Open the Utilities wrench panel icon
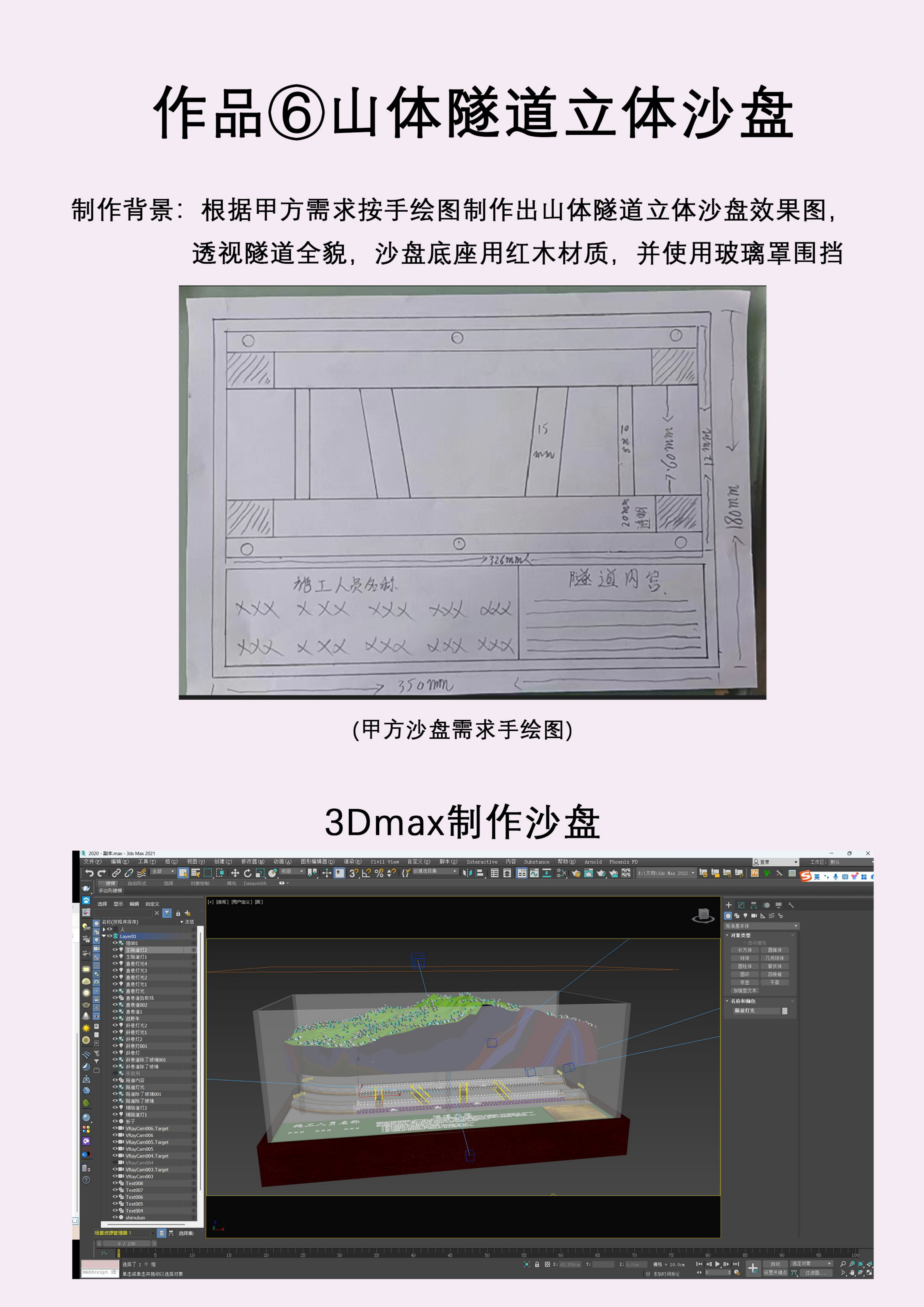Image resolution: width=924 pixels, height=1307 pixels. click(791, 905)
